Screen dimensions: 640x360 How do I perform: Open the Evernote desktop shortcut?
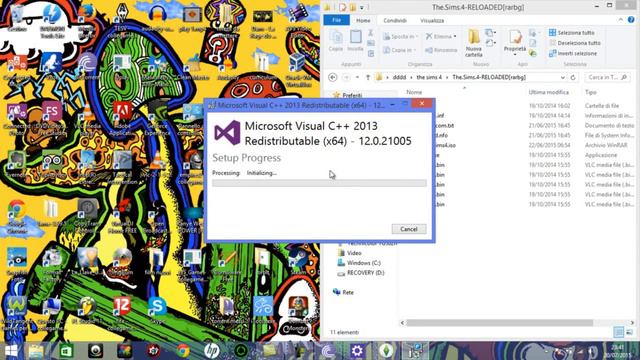coord(17,165)
